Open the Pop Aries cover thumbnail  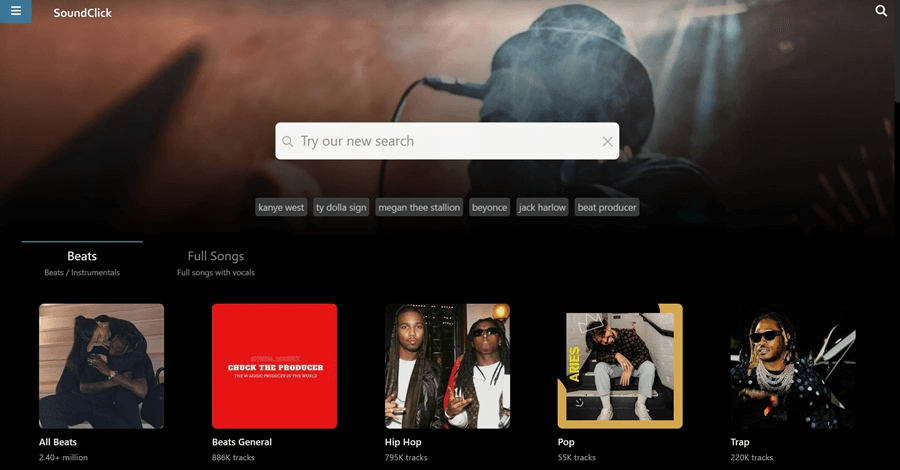(x=620, y=366)
